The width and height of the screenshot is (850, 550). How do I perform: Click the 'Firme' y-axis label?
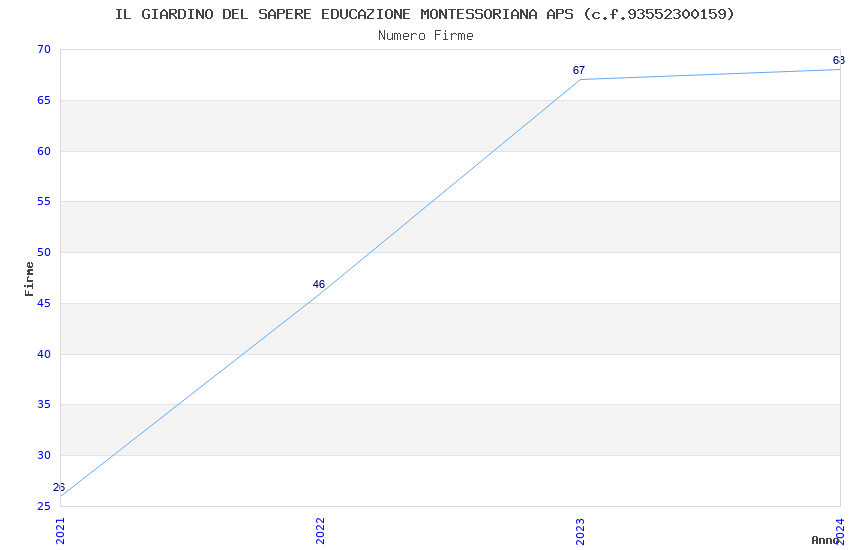click(x=29, y=279)
